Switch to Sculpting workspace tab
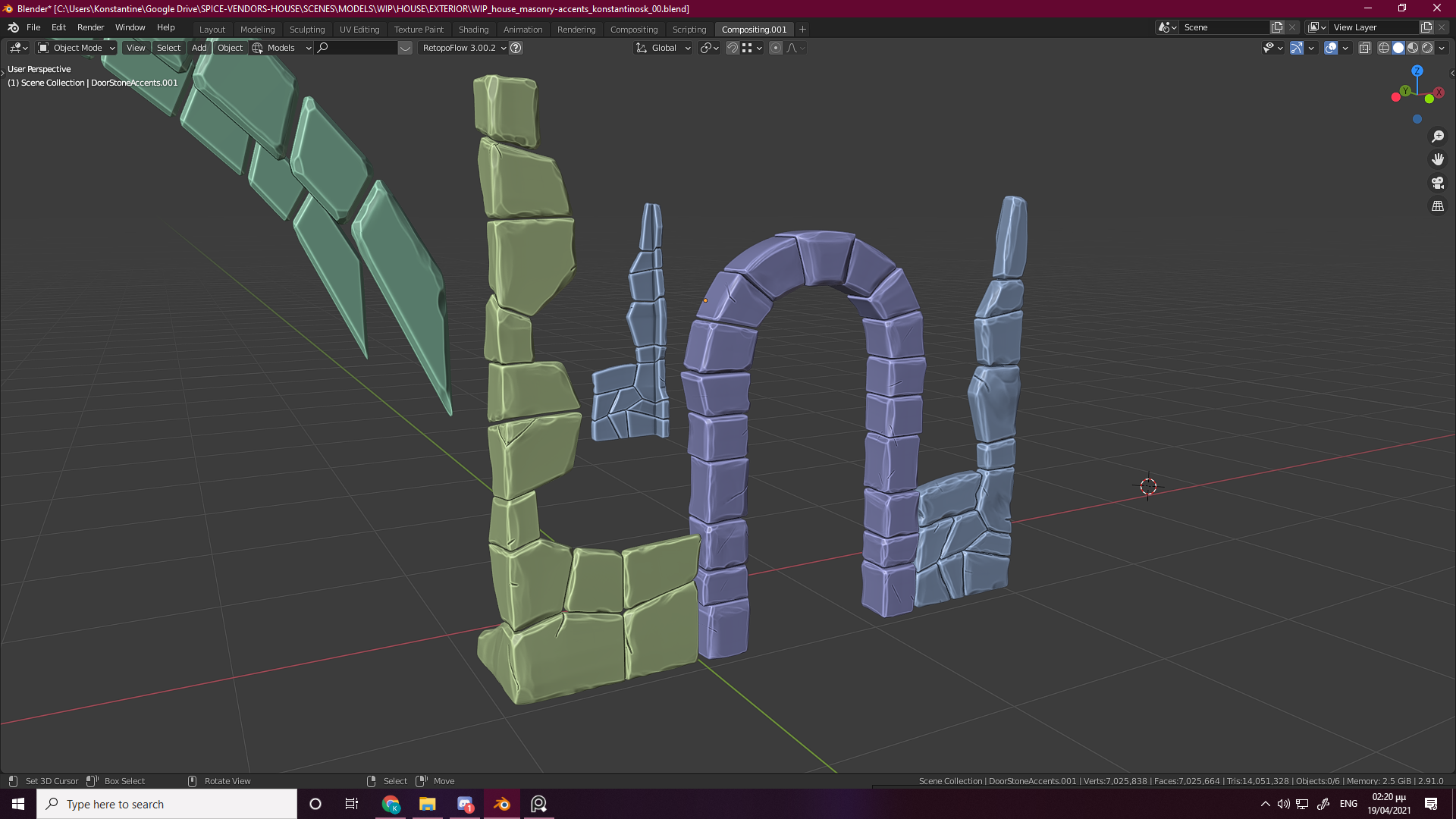This screenshot has width=1456, height=819. (306, 30)
